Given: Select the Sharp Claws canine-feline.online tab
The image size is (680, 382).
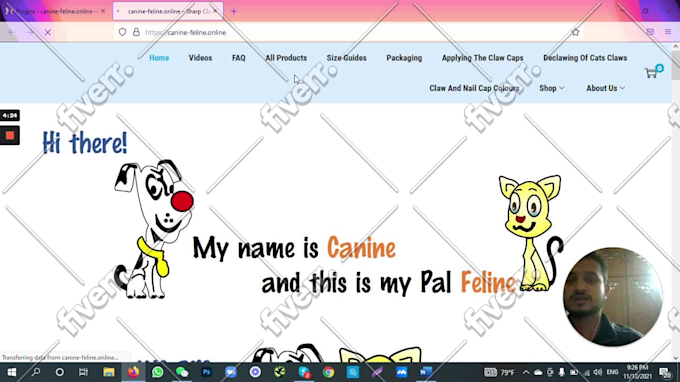Looking at the screenshot, I should (x=168, y=11).
